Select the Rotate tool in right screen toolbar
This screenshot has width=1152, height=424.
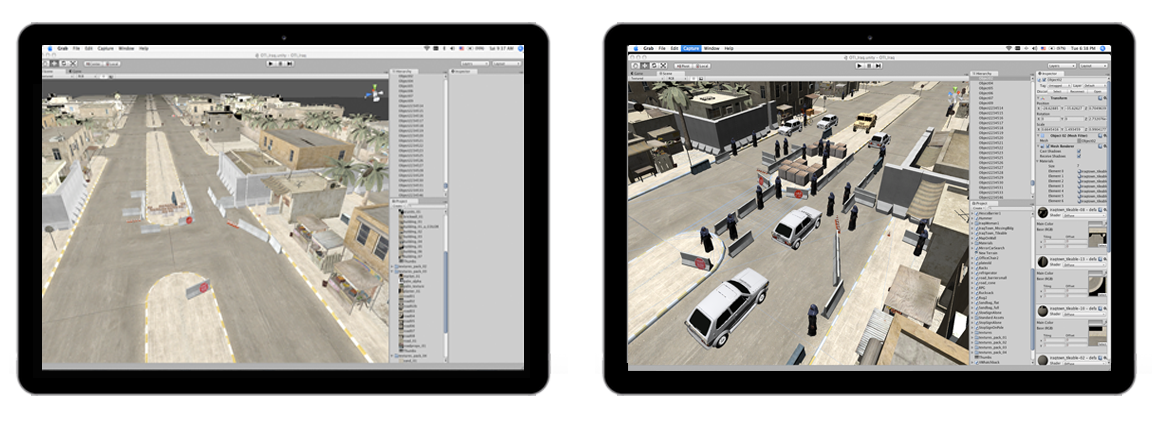[654, 64]
